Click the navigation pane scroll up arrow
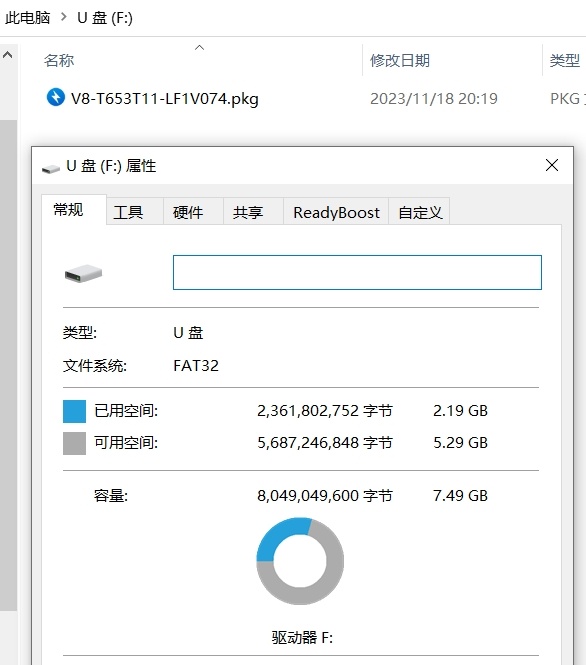 click(8, 55)
